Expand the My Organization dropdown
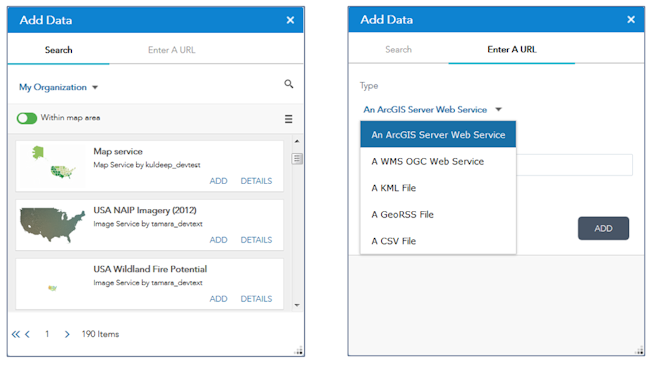Viewport: 654px width, 365px height. (58, 87)
